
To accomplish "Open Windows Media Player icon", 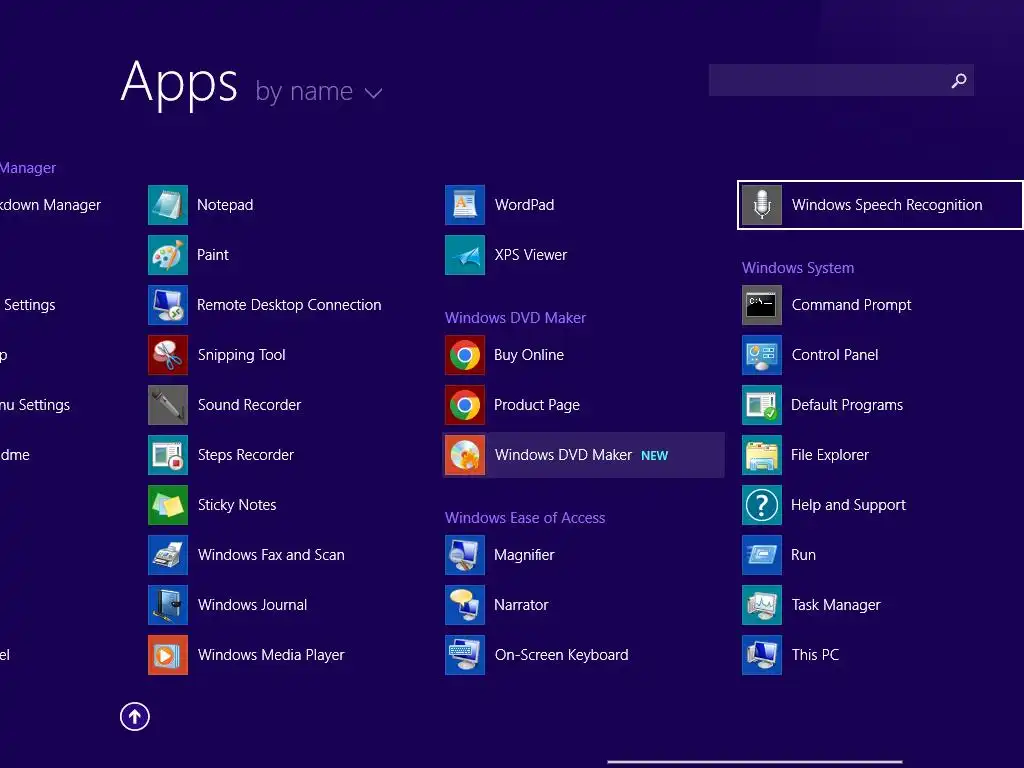I will click(x=168, y=655).
